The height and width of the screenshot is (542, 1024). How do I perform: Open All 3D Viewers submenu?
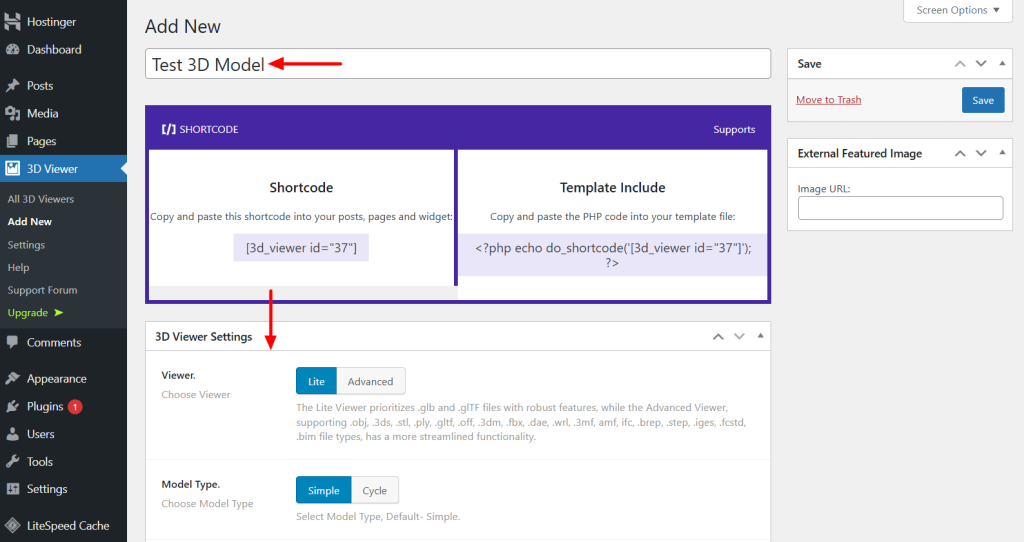40,199
